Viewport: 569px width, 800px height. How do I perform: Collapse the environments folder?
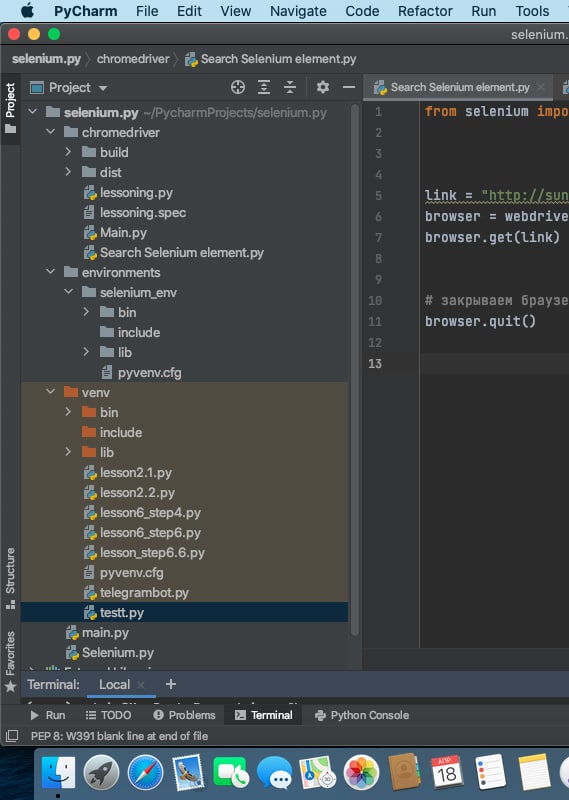51,271
